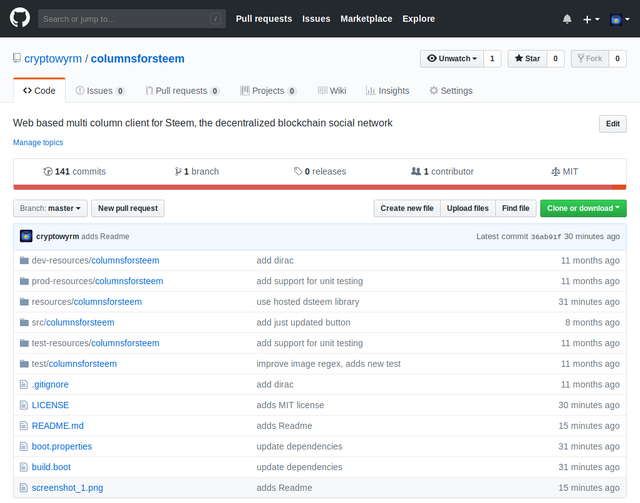The height and width of the screenshot is (503, 640).
Task: View the 1 branch list
Action: pyautogui.click(x=197, y=171)
